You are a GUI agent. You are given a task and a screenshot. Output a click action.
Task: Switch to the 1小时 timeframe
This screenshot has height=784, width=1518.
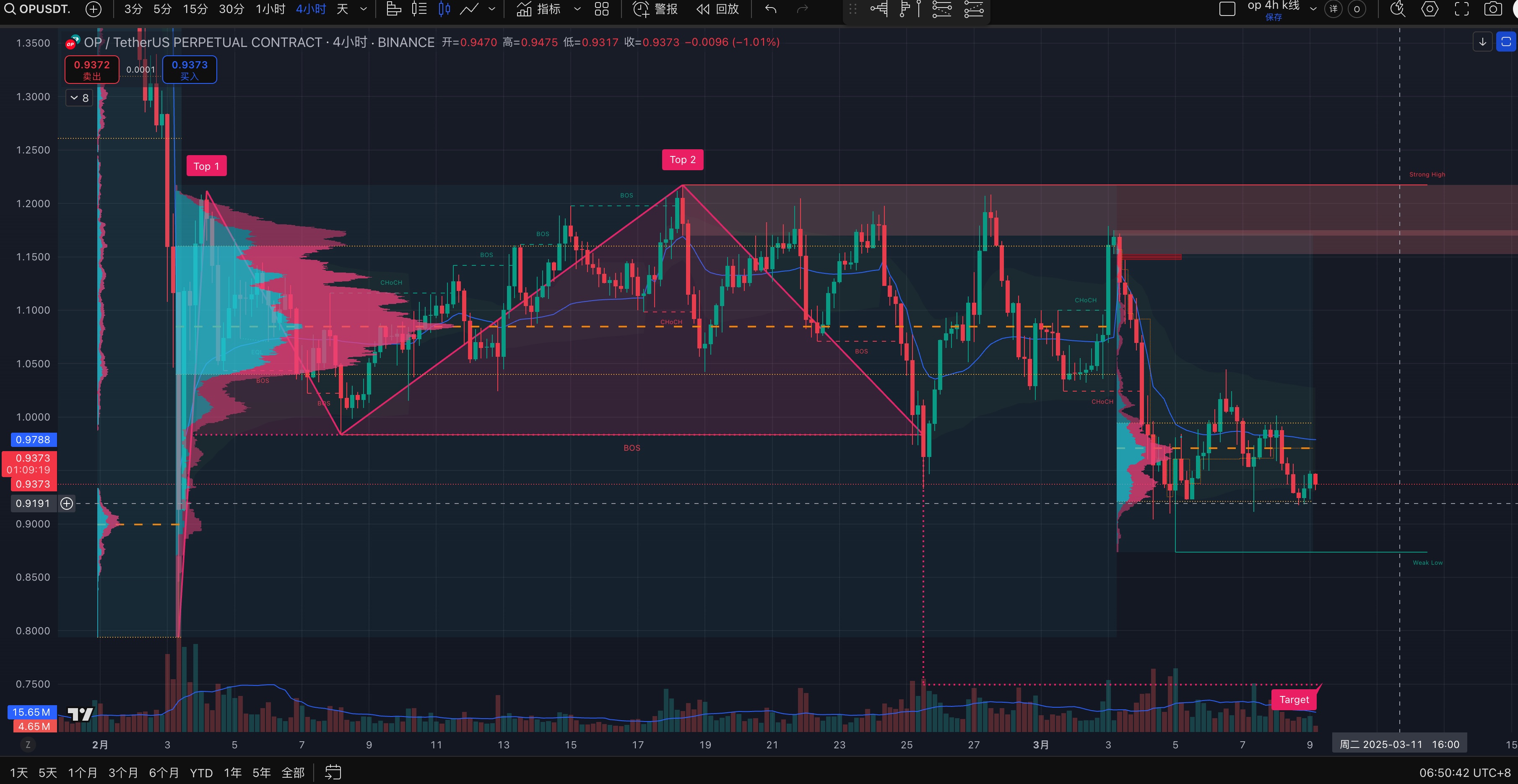[270, 9]
